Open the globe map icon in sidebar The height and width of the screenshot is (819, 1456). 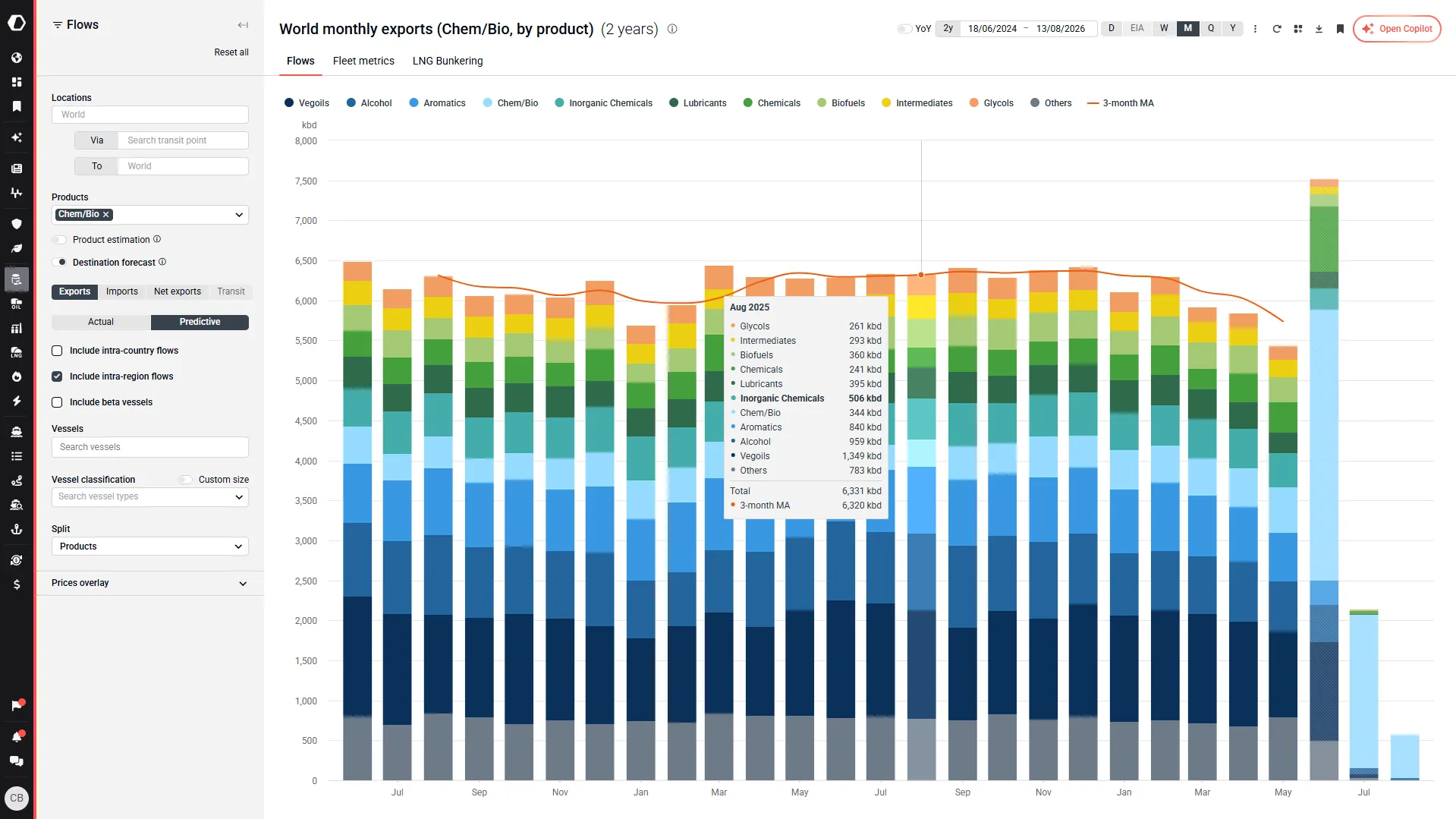(17, 58)
